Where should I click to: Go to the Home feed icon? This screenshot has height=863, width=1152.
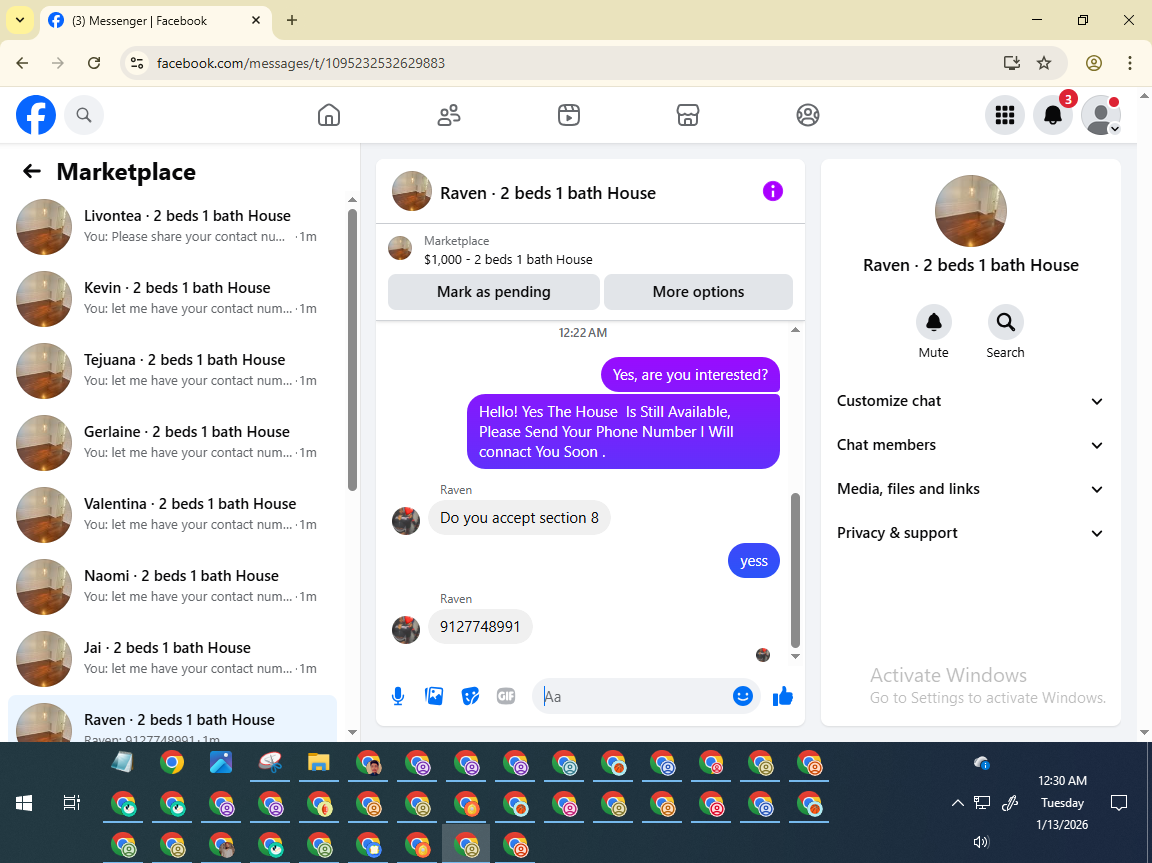click(328, 115)
